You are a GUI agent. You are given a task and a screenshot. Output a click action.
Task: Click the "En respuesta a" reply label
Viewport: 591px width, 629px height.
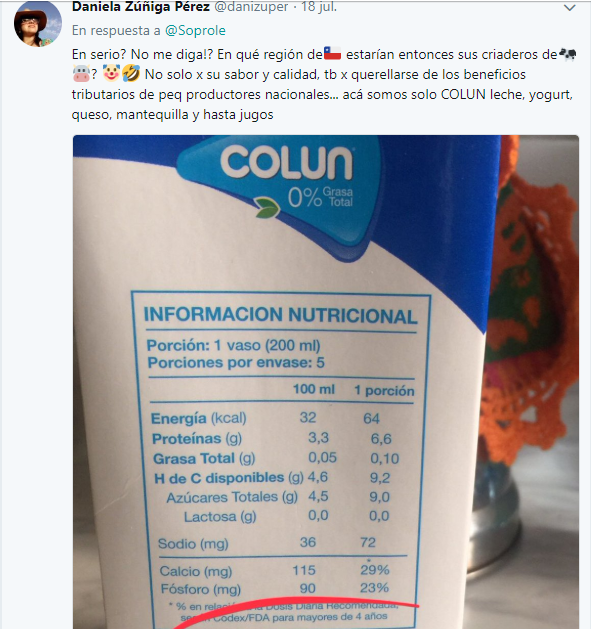[x=116, y=30]
